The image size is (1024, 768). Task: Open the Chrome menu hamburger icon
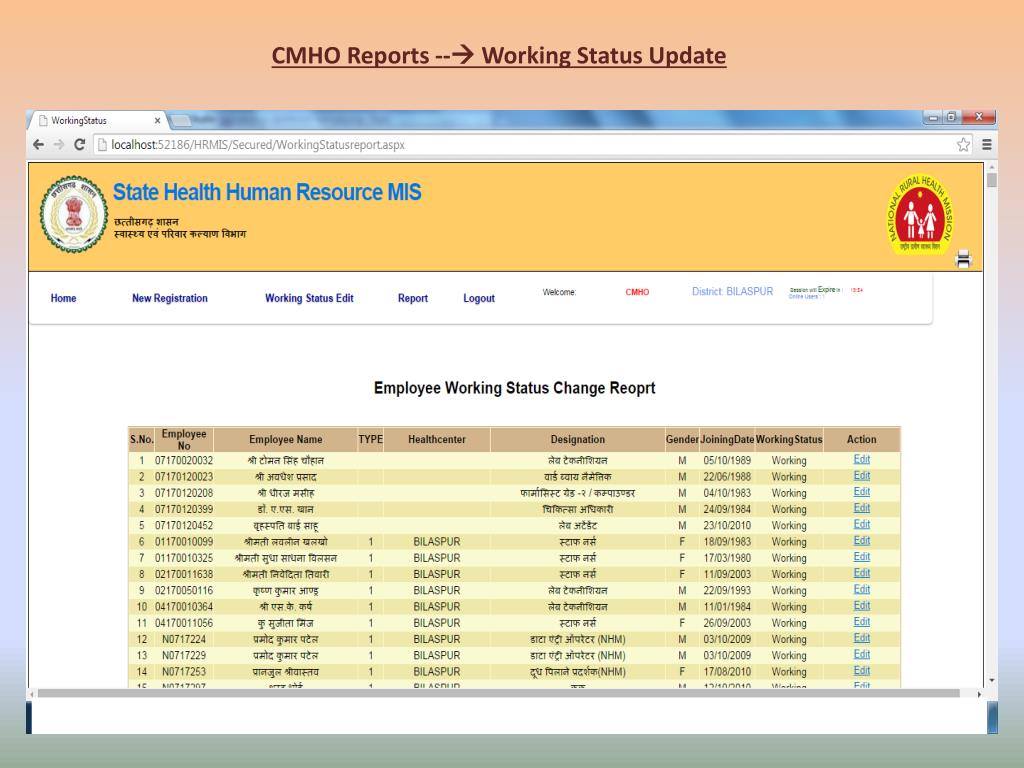[987, 144]
